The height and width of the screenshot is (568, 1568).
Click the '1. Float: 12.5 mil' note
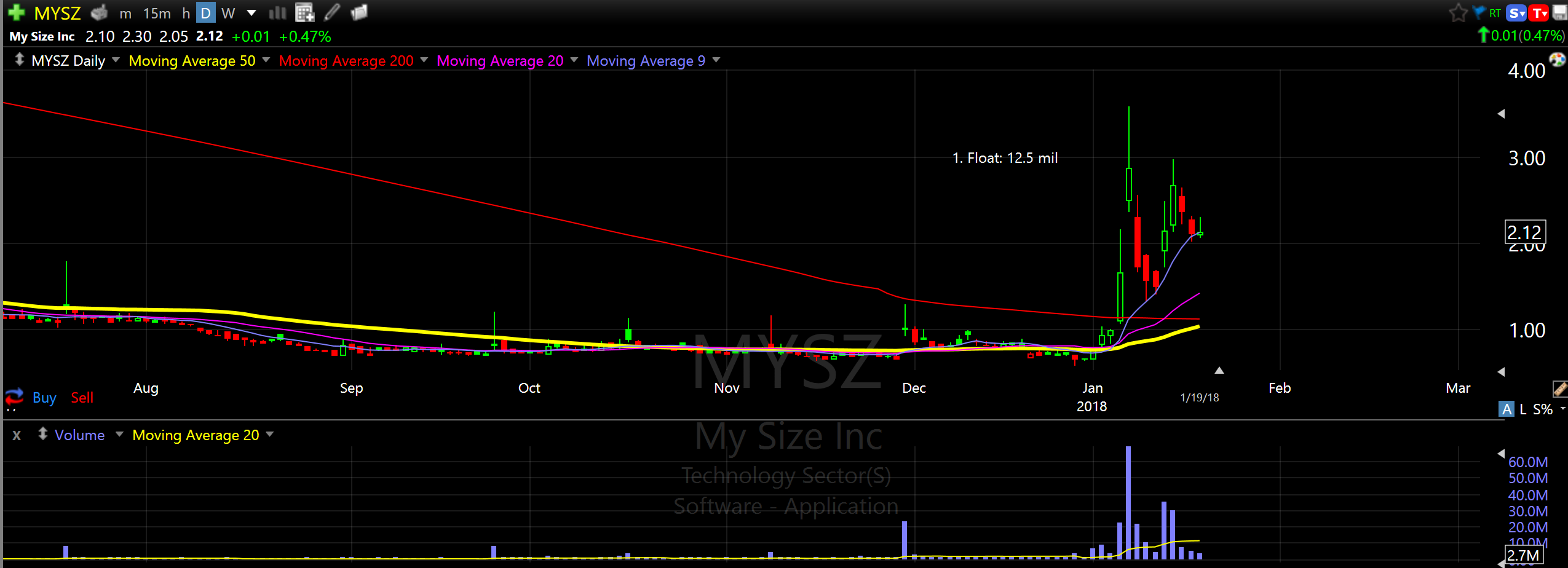click(x=1005, y=158)
